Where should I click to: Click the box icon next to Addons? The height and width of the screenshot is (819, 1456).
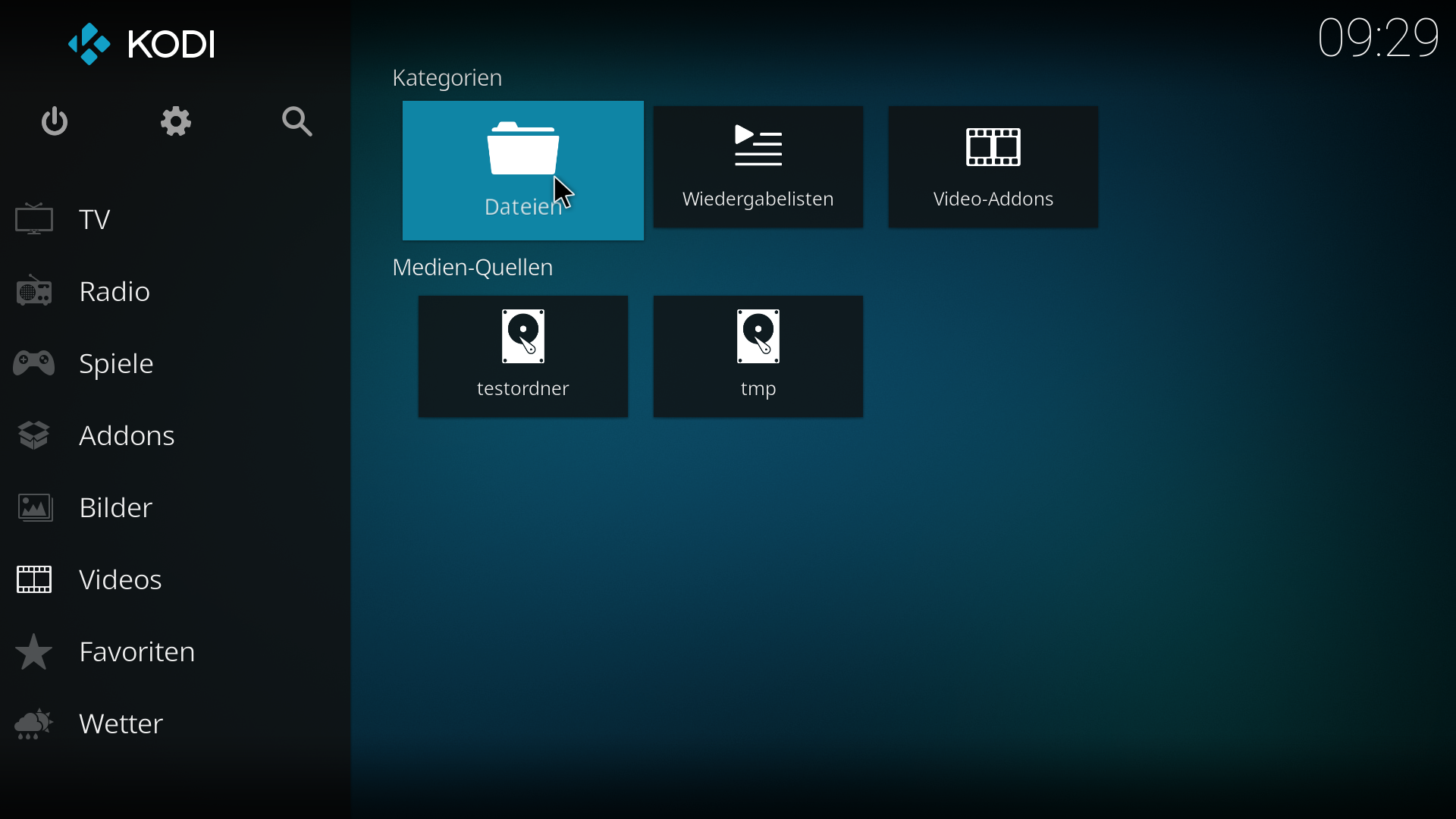click(x=34, y=435)
